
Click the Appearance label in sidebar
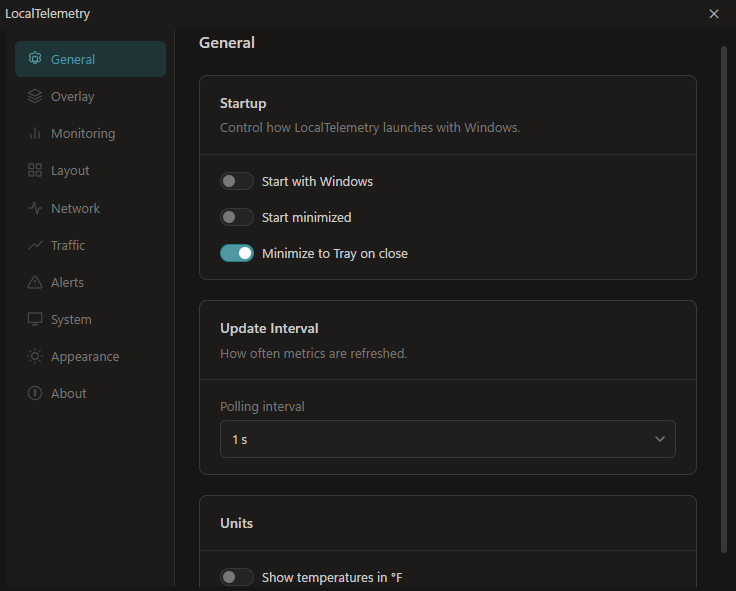[85, 357]
